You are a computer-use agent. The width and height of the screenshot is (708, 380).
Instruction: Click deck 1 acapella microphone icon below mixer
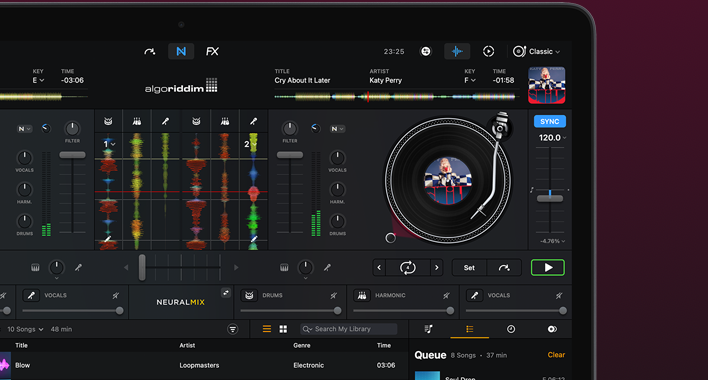click(x=78, y=268)
